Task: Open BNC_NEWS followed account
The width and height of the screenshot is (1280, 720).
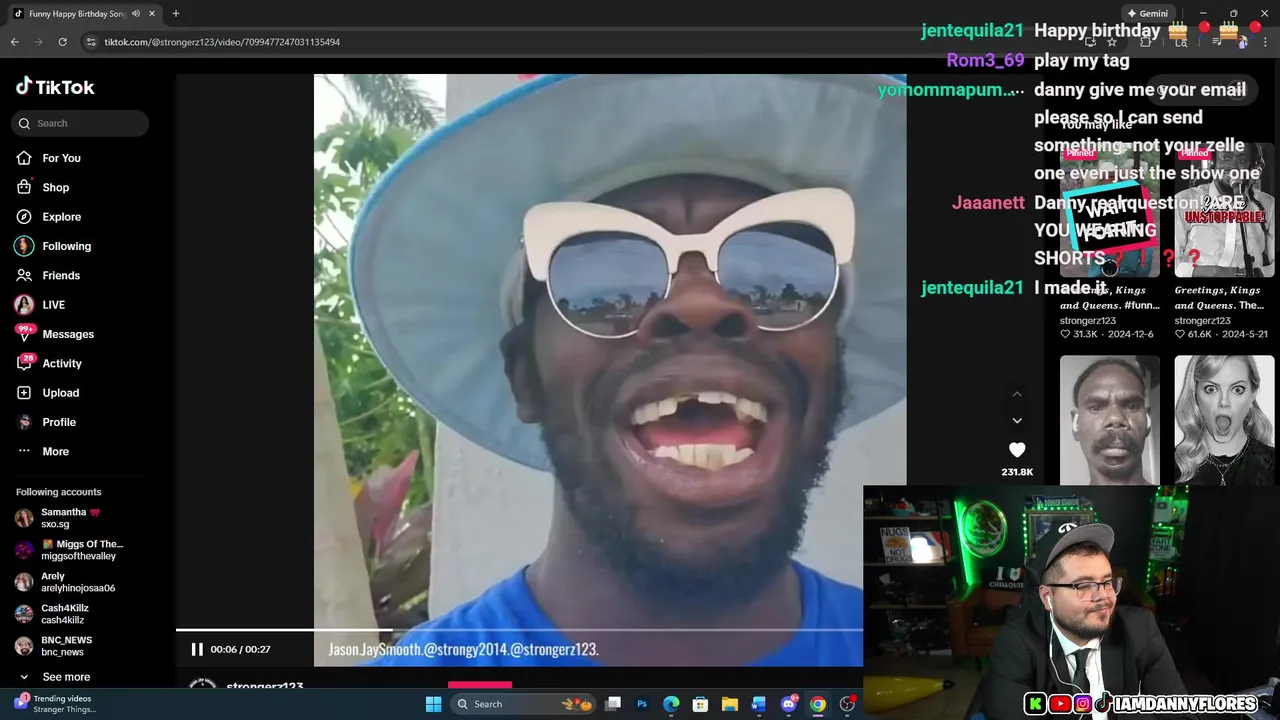Action: click(x=65, y=646)
